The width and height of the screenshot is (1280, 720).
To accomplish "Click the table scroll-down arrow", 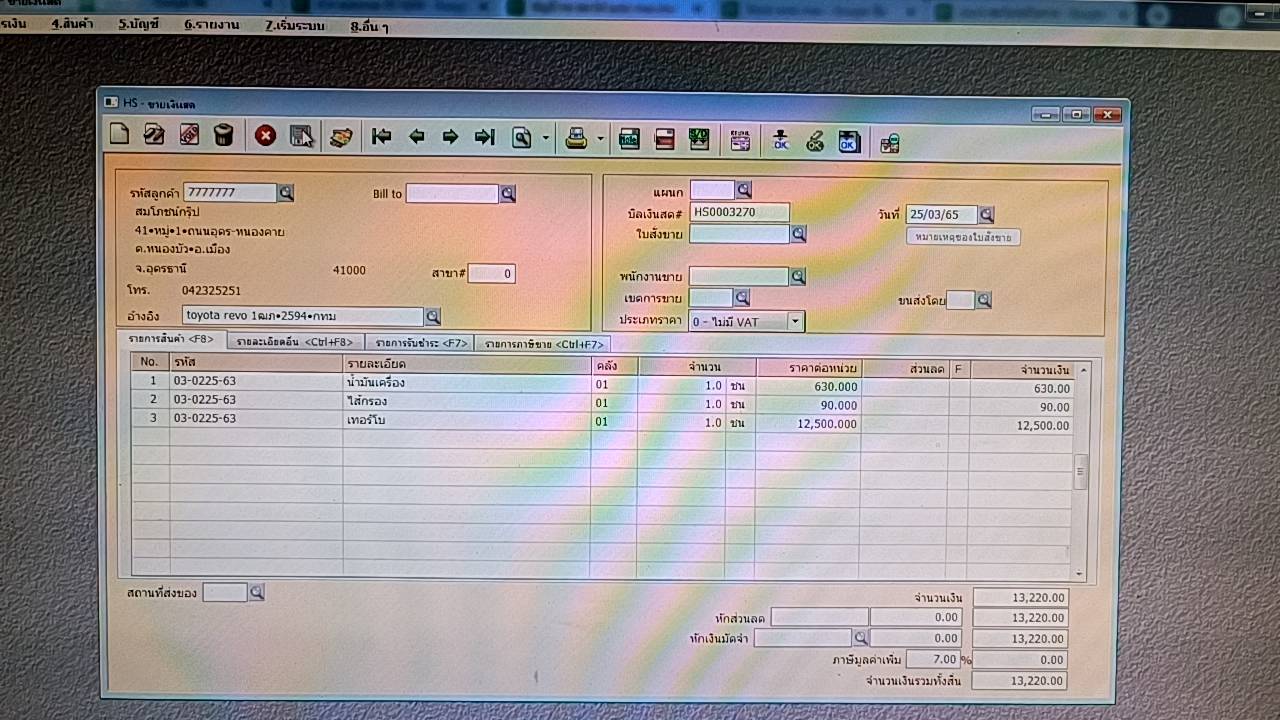I will (1080, 574).
